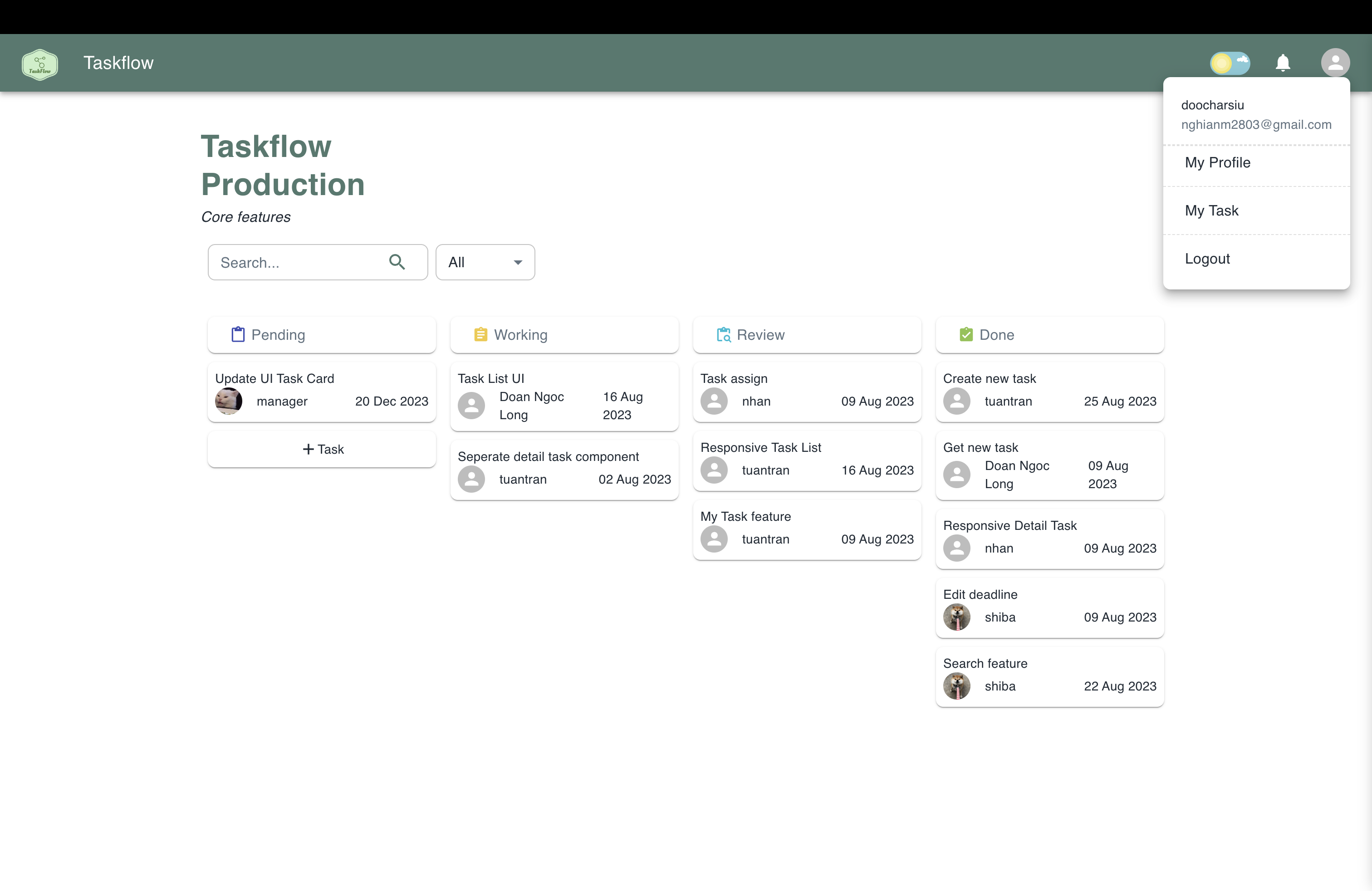Click avatar on My Task feature card

(x=714, y=539)
